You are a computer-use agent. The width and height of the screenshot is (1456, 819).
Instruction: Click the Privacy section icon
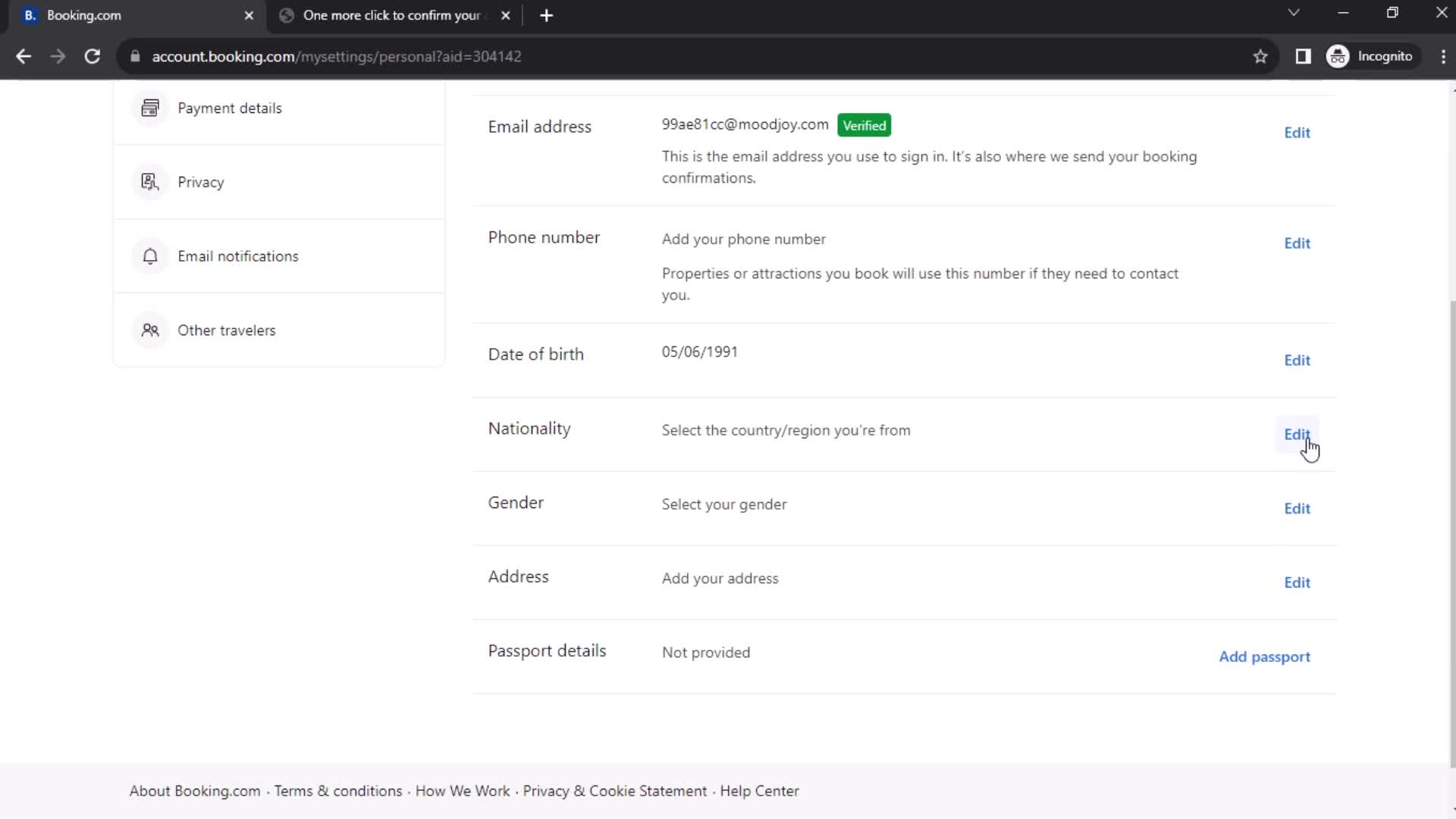tap(150, 182)
